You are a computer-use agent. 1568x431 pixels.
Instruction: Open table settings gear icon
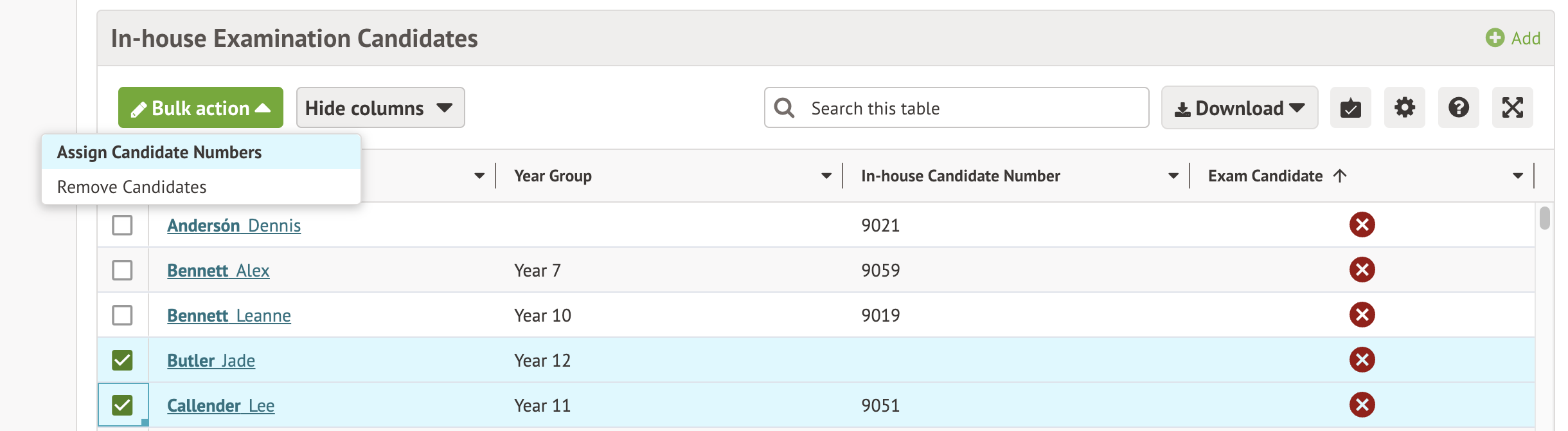tap(1404, 107)
